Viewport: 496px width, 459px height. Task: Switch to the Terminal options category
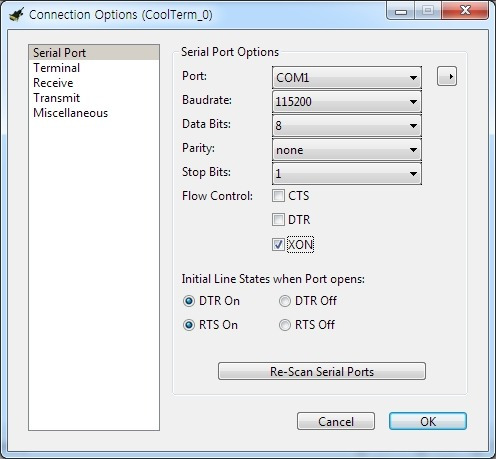point(57,68)
